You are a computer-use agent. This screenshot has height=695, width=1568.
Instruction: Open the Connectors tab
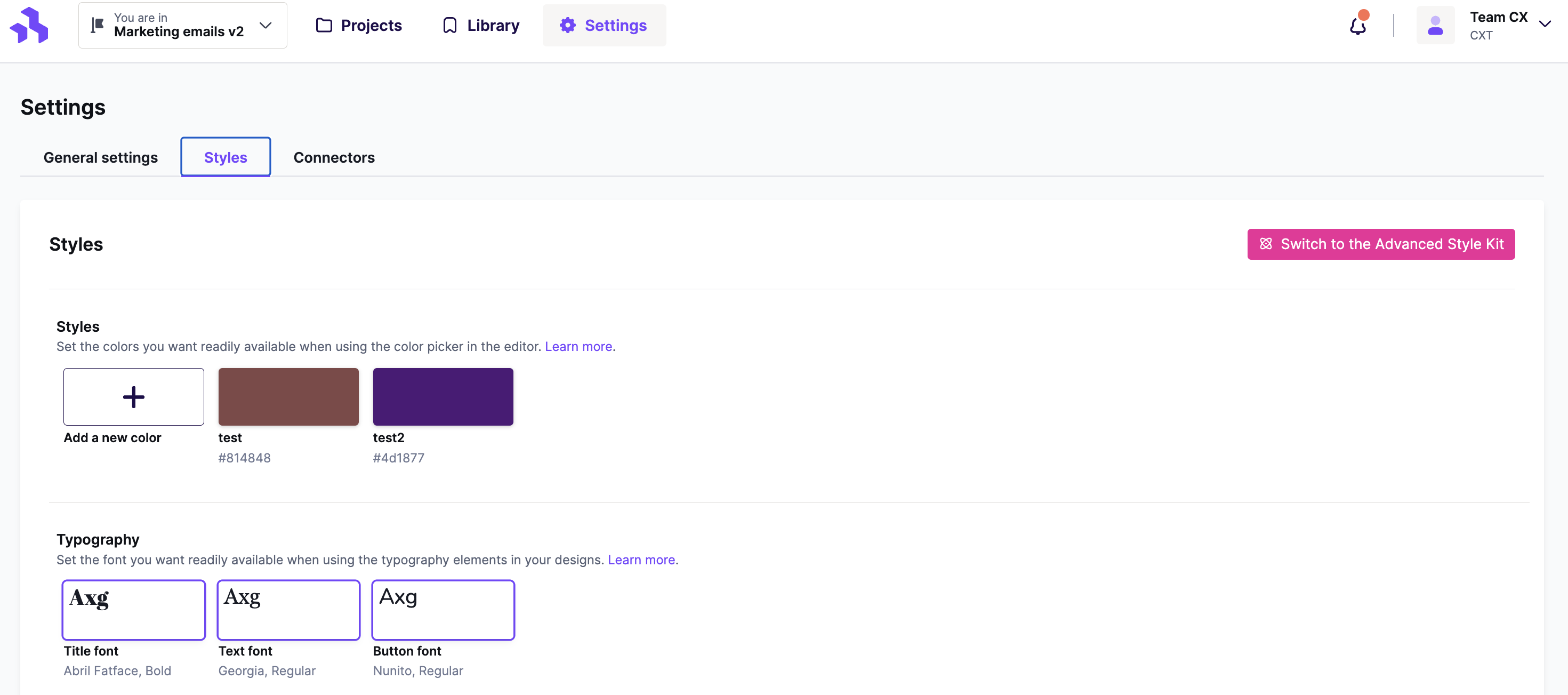(334, 157)
